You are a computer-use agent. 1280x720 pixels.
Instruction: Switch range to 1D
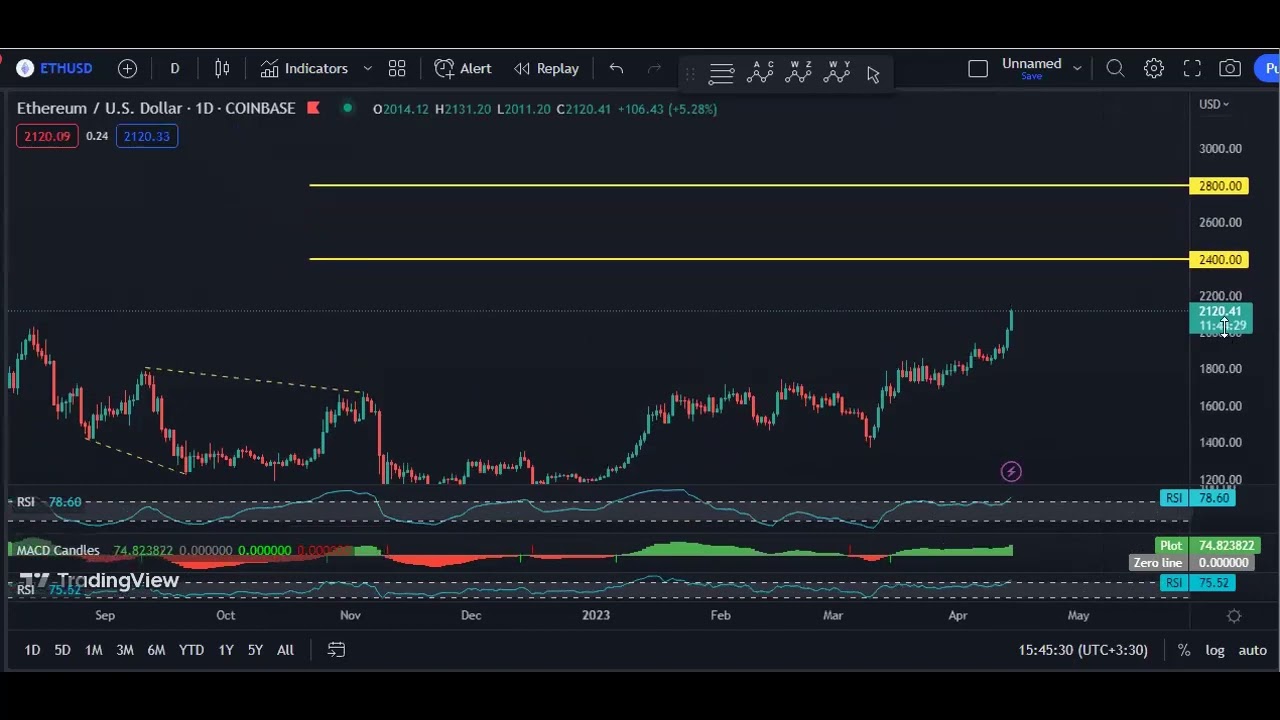tap(32, 650)
